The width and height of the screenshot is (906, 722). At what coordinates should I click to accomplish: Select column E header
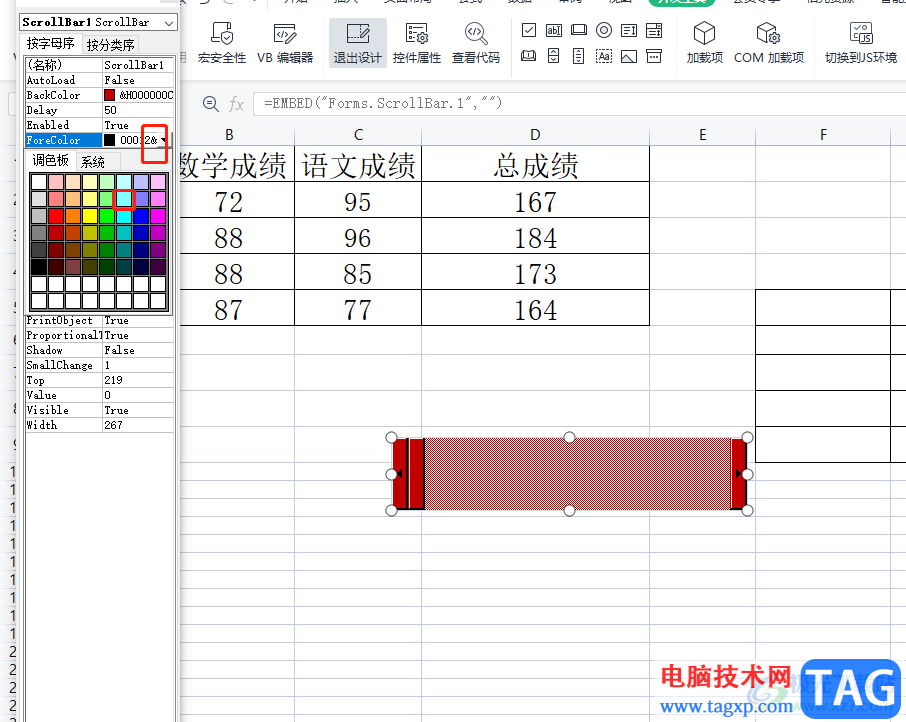coord(703,135)
